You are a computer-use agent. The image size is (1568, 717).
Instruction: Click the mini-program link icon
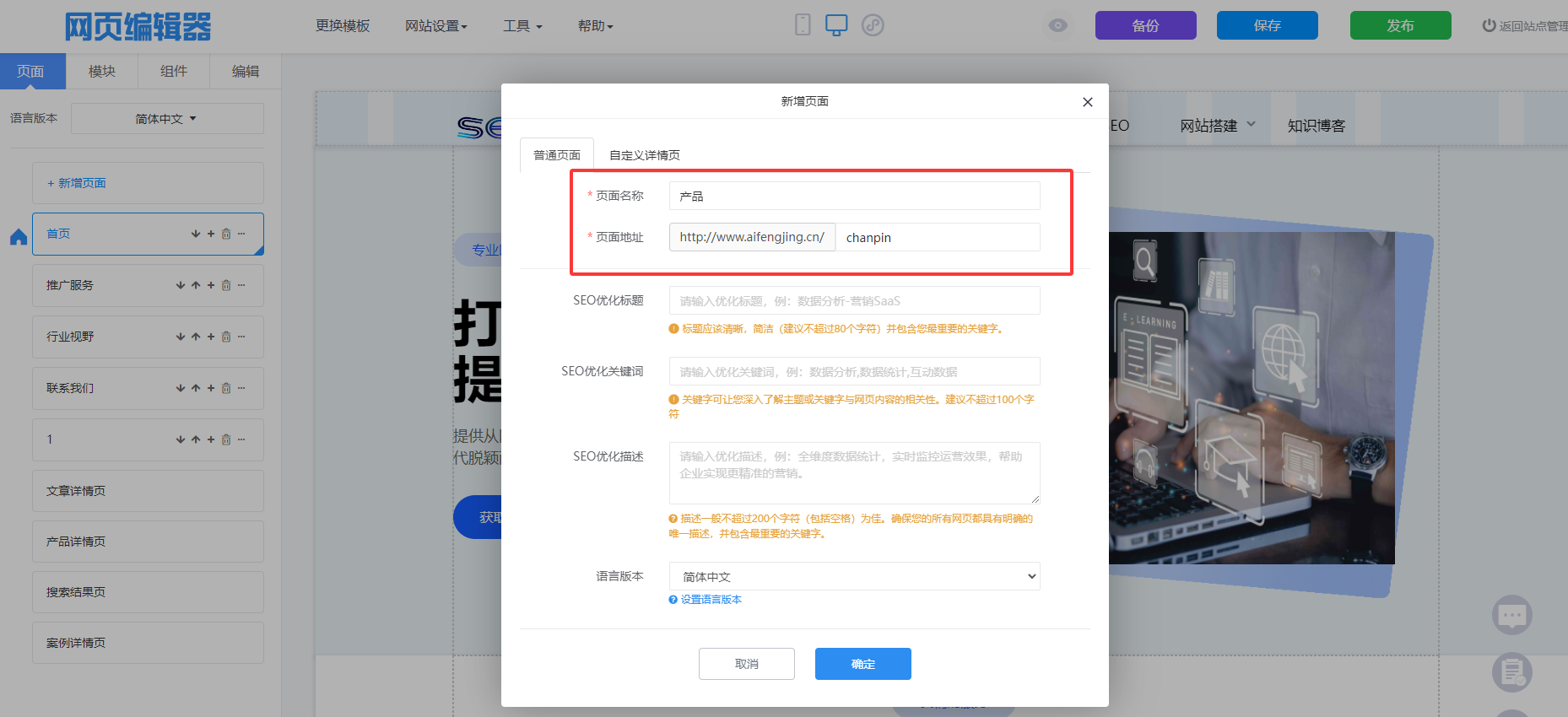[873, 25]
